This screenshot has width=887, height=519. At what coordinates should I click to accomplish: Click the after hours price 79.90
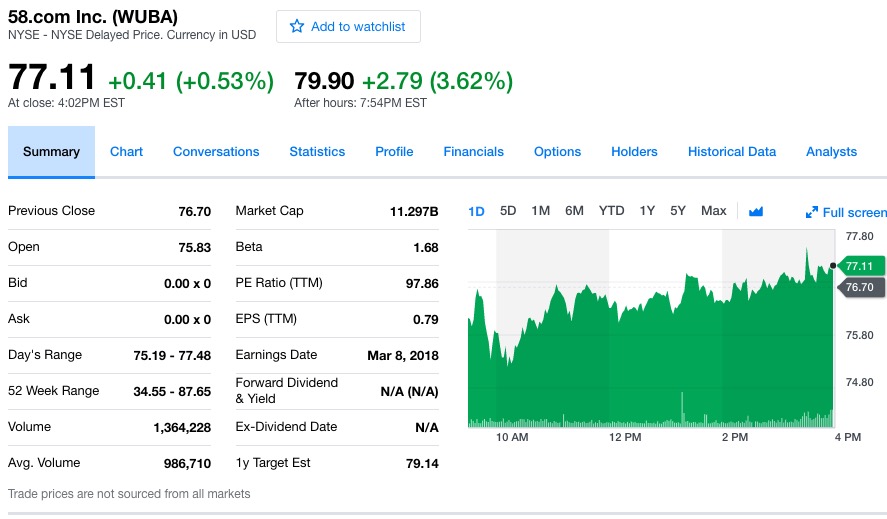324,81
